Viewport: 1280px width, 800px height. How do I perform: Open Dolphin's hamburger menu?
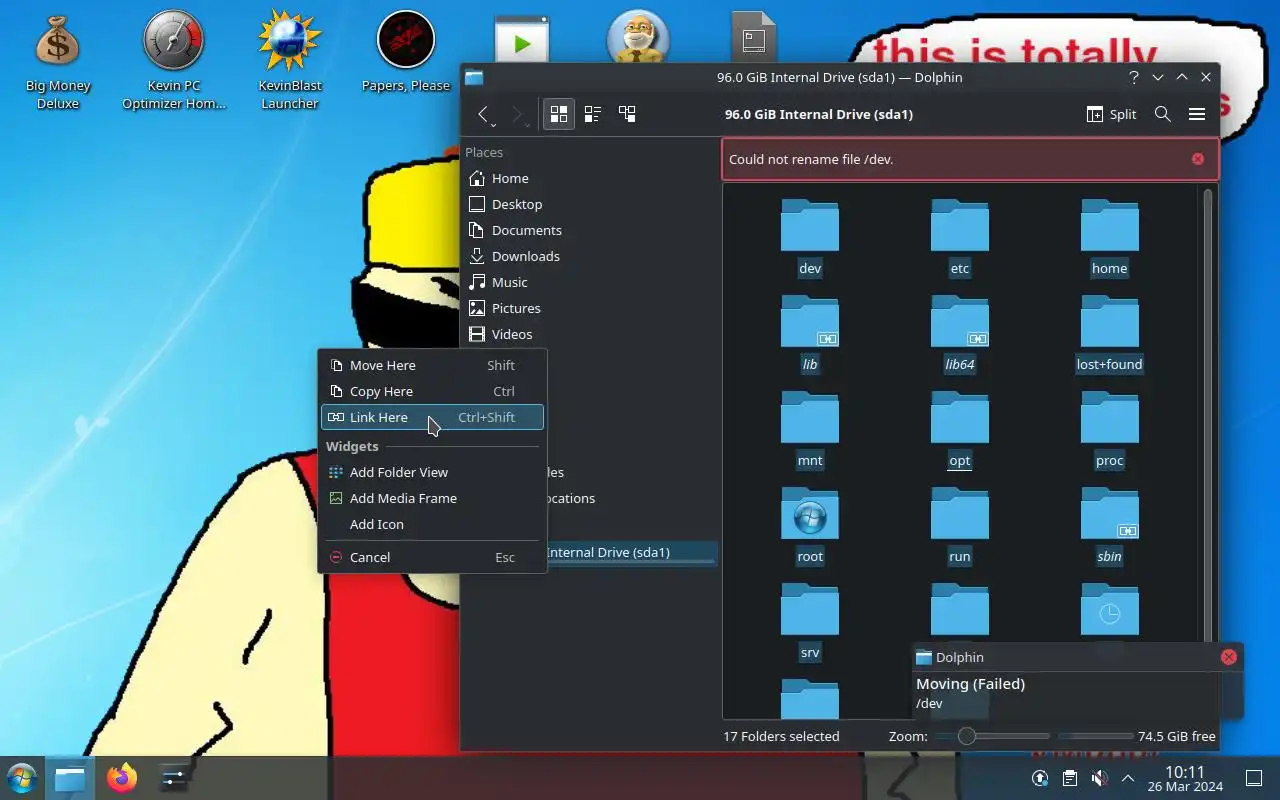(1197, 114)
